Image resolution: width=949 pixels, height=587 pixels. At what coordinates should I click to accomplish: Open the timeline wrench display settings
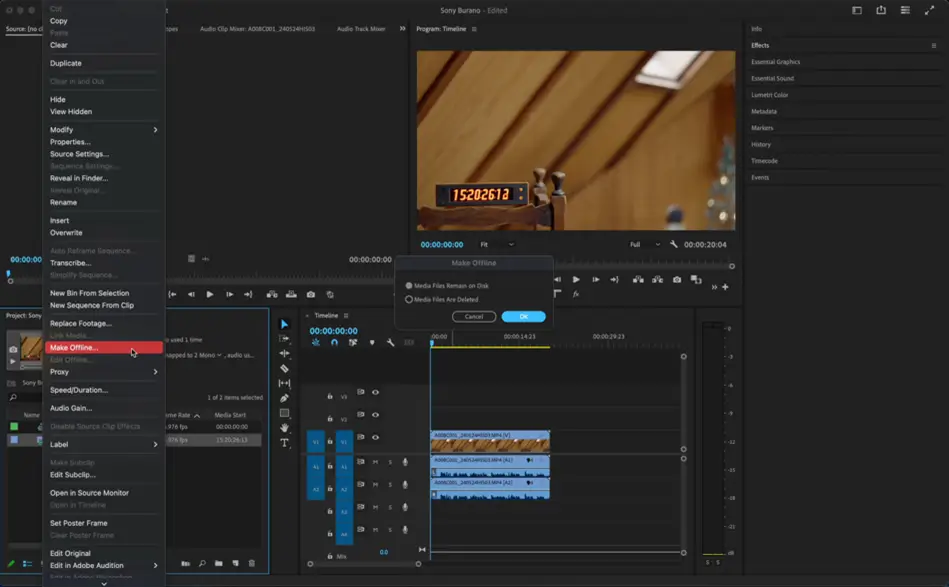pos(390,343)
